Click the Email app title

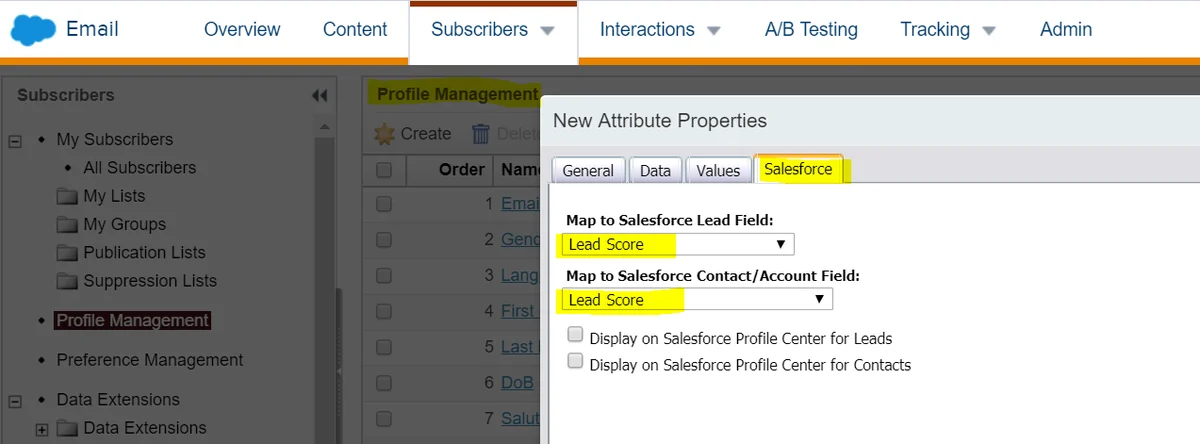coord(92,29)
